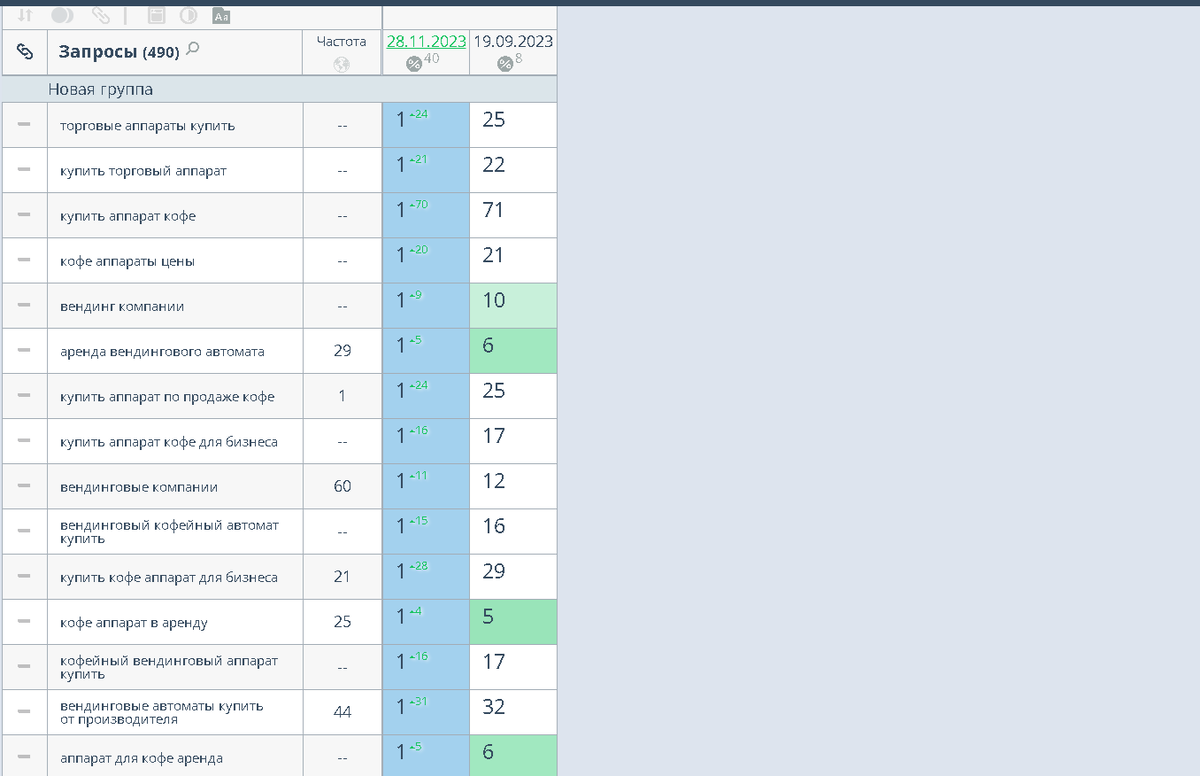Toggle the half-filled contrast circle icon
Viewport: 1200px width, 776px height.
tap(188, 15)
